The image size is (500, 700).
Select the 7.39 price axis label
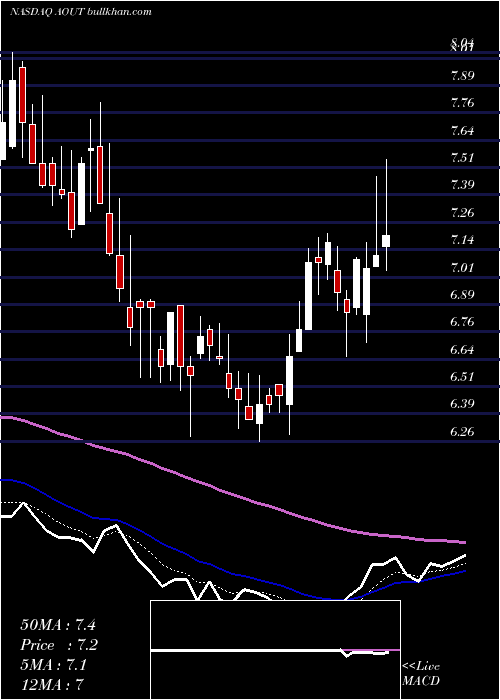(462, 185)
